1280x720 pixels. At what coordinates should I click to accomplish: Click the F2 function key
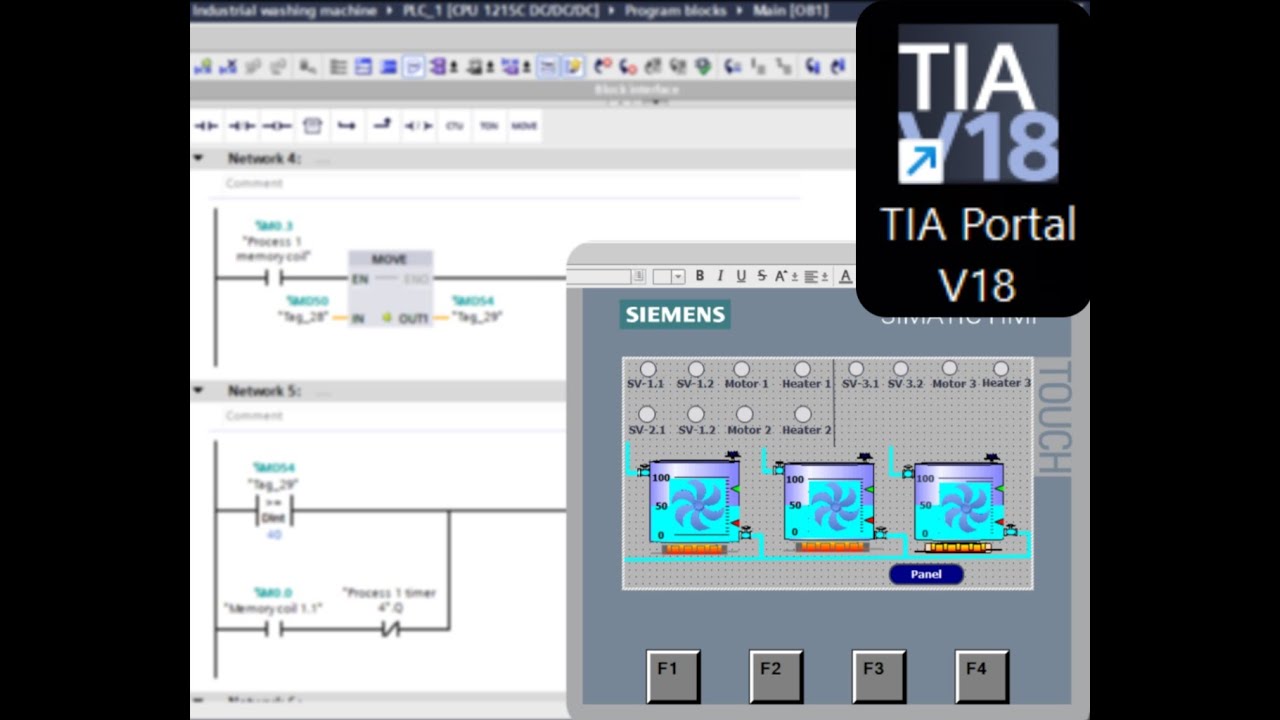(x=776, y=676)
